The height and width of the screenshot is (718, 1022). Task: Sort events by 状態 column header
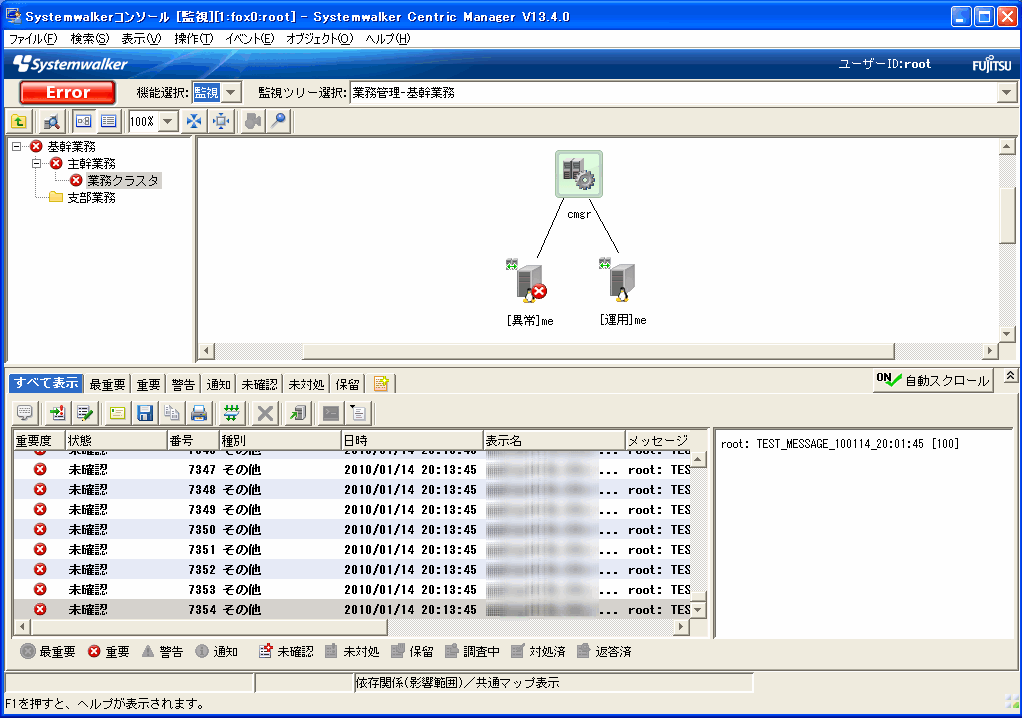(x=116, y=441)
